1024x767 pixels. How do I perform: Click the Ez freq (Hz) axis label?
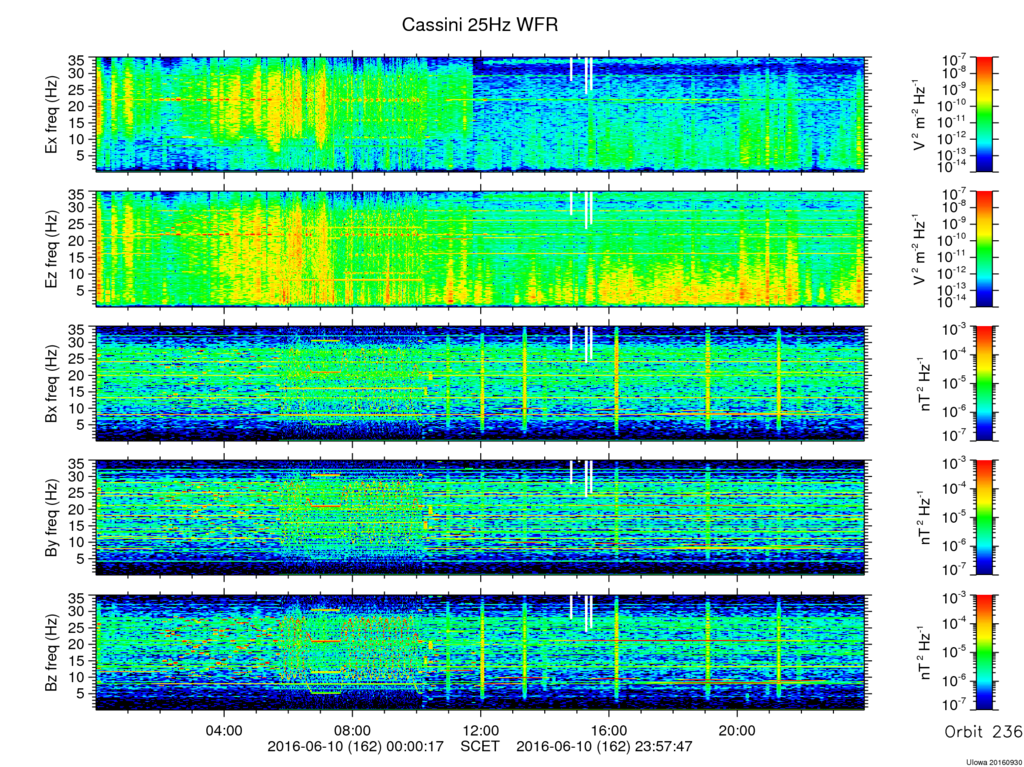coord(52,249)
